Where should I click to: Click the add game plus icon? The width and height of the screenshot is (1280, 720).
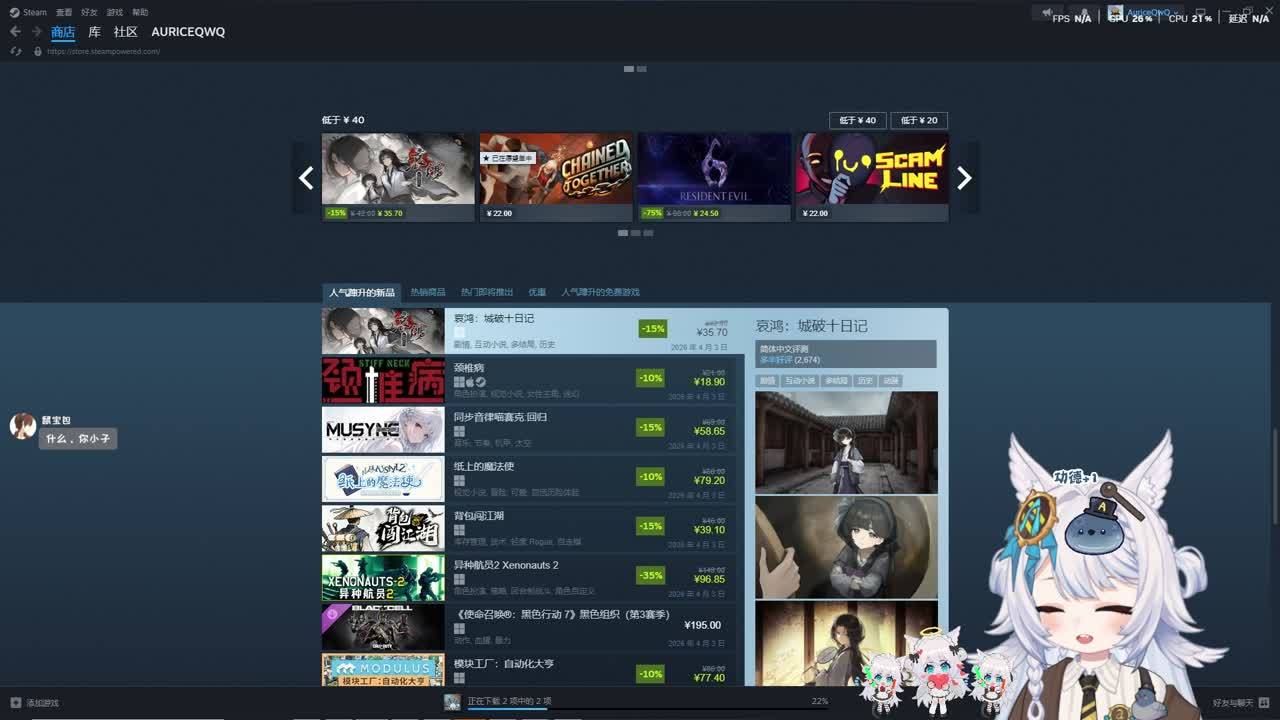point(15,703)
